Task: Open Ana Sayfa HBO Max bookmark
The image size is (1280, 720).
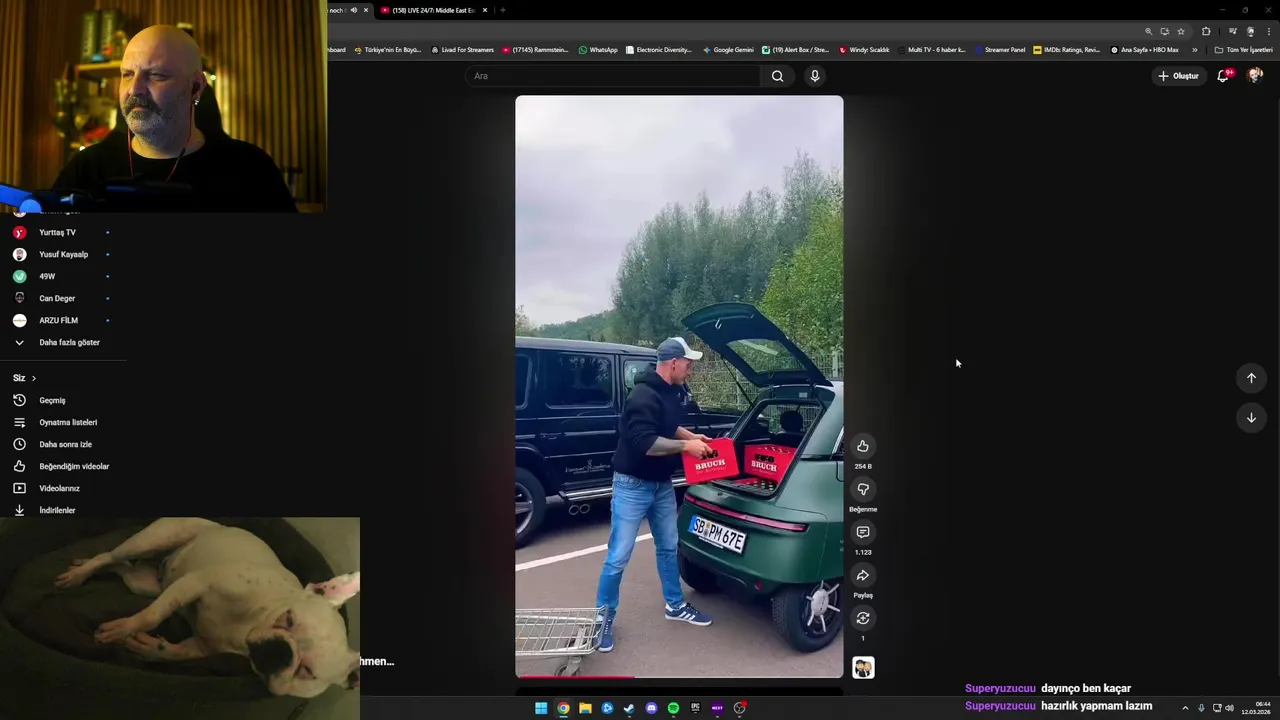Action: 1145,49
